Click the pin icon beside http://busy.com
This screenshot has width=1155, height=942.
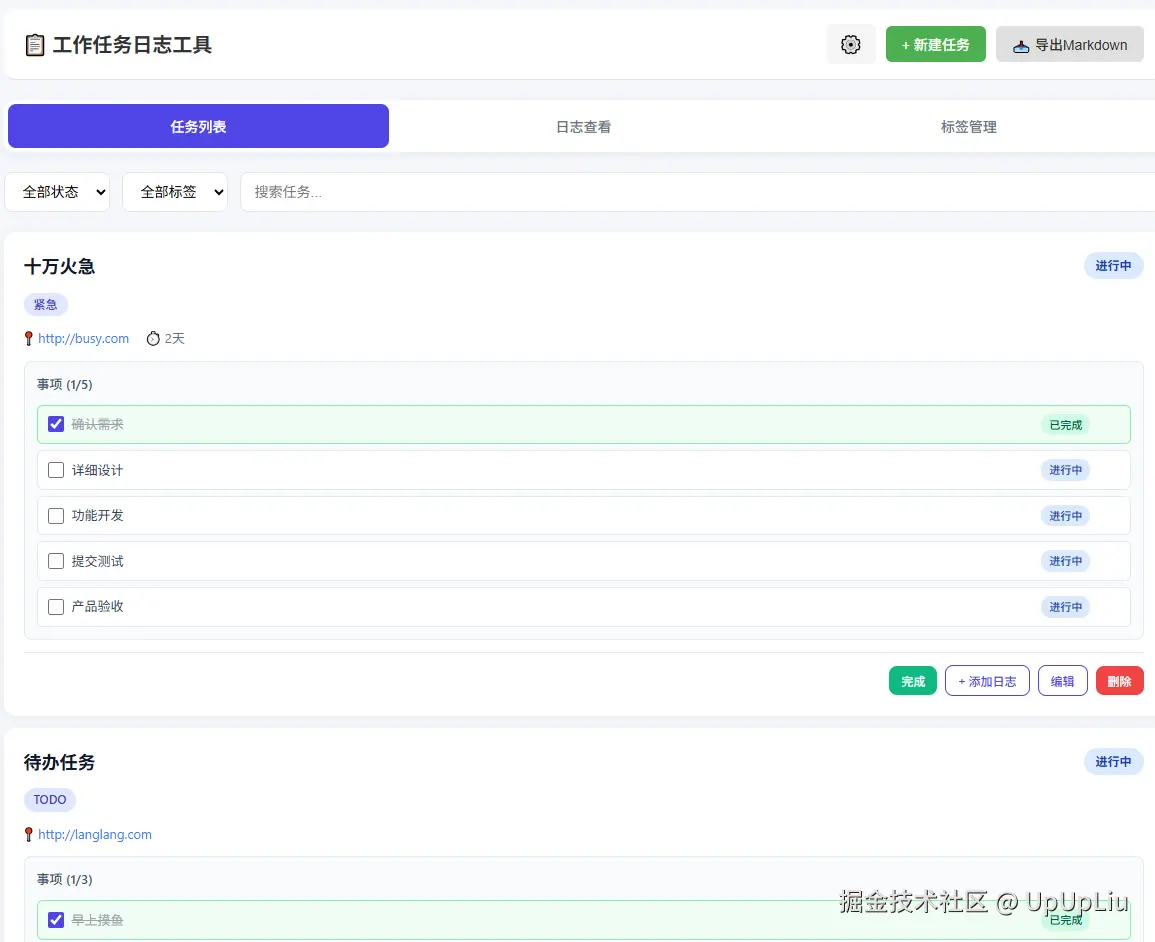[x=29, y=338]
